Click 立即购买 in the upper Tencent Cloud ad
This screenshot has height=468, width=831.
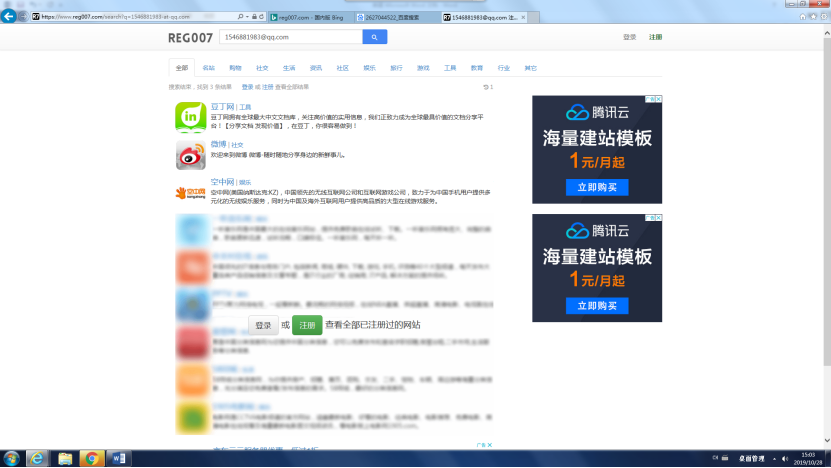597,187
